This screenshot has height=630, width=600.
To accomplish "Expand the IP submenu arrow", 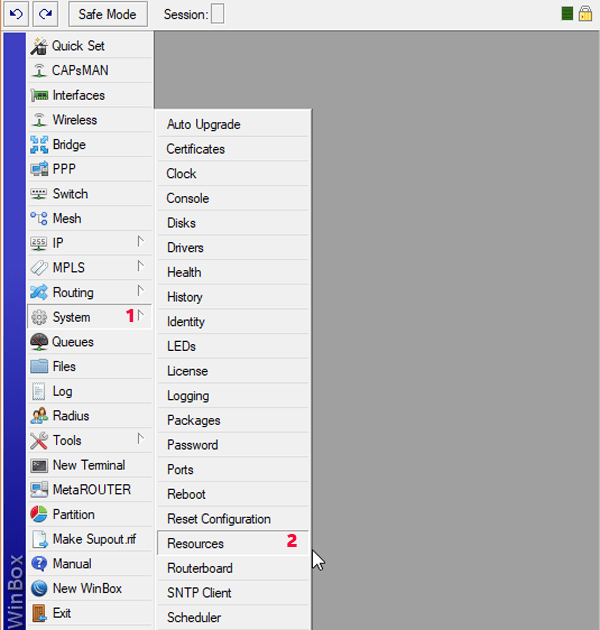I will [140, 241].
